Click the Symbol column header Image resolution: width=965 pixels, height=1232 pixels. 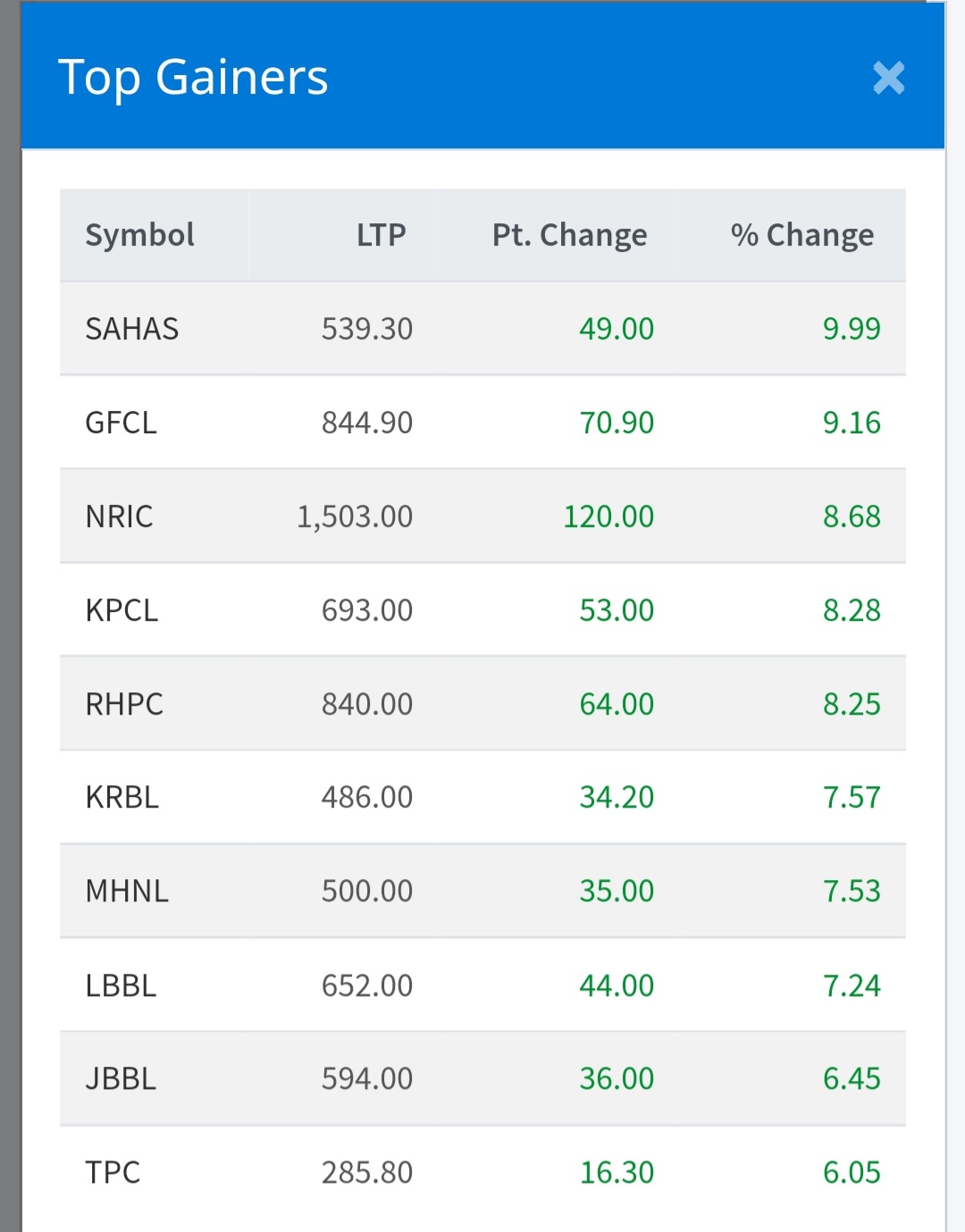[139, 235]
